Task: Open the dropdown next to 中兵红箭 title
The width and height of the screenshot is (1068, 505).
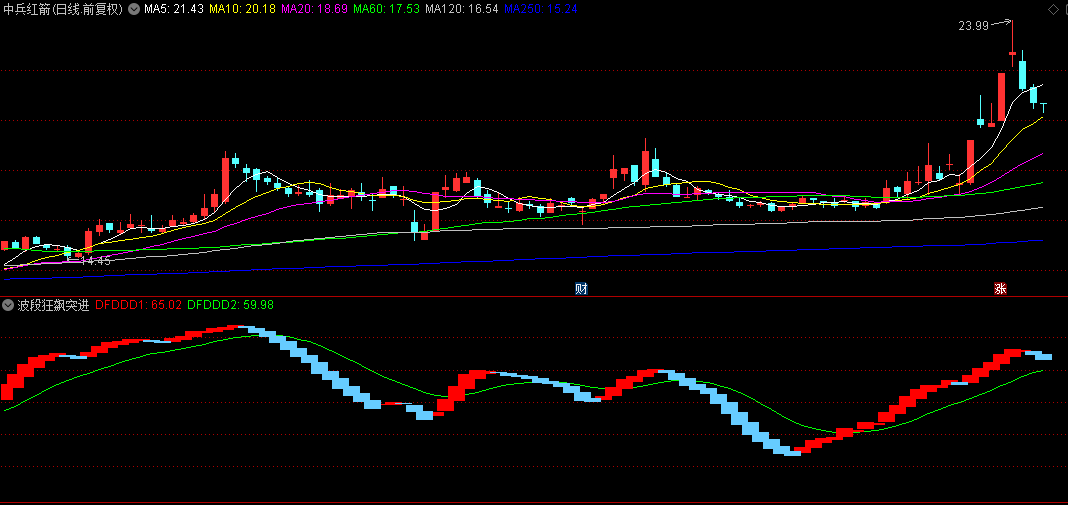Action: (x=134, y=9)
